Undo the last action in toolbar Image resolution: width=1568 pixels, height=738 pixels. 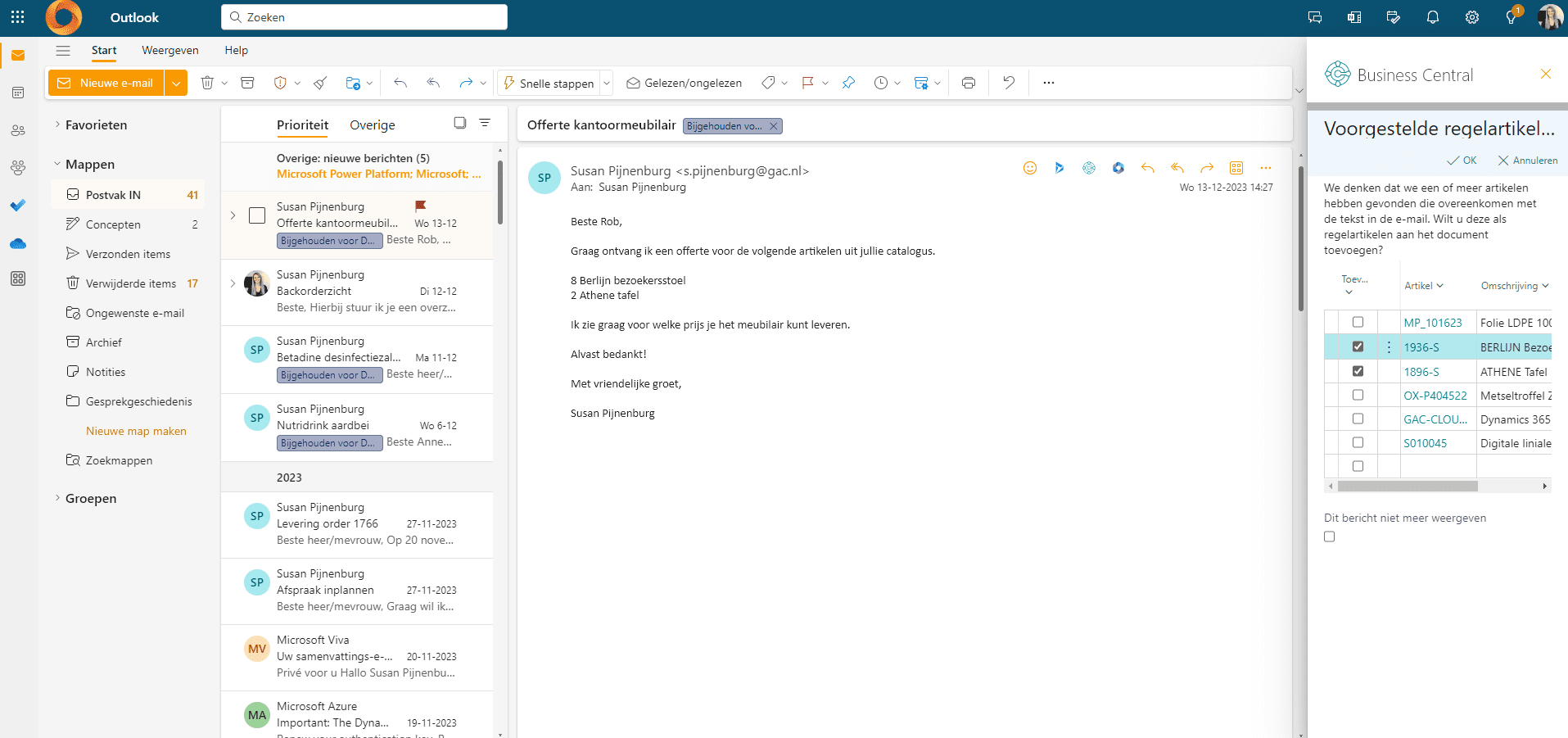[x=1009, y=83]
